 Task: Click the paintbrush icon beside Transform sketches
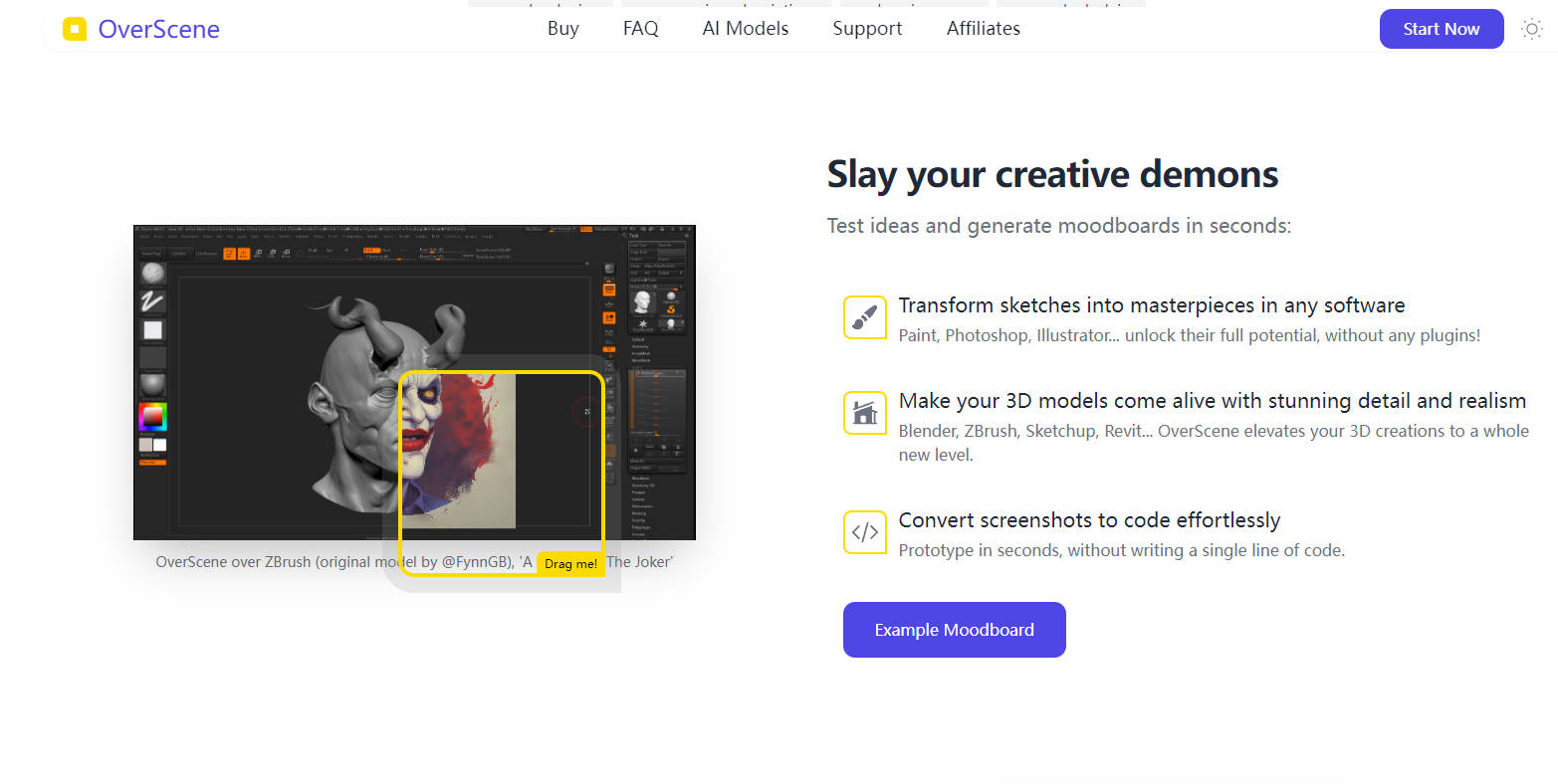pos(864,317)
